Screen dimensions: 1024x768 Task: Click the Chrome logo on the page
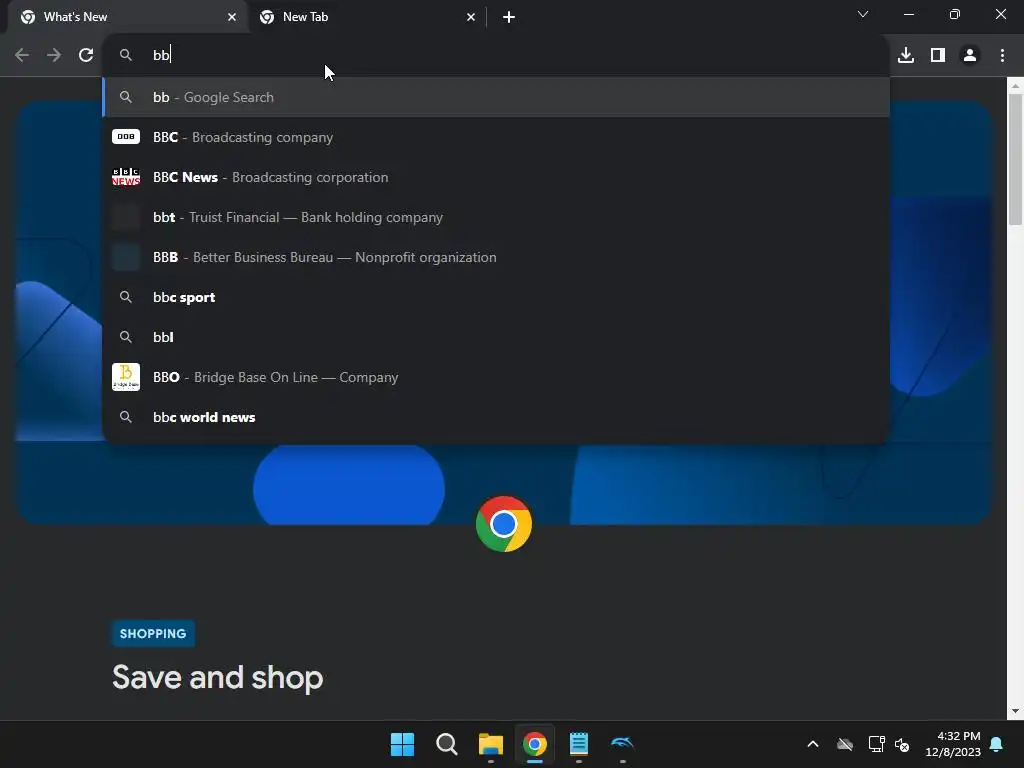[x=504, y=524]
